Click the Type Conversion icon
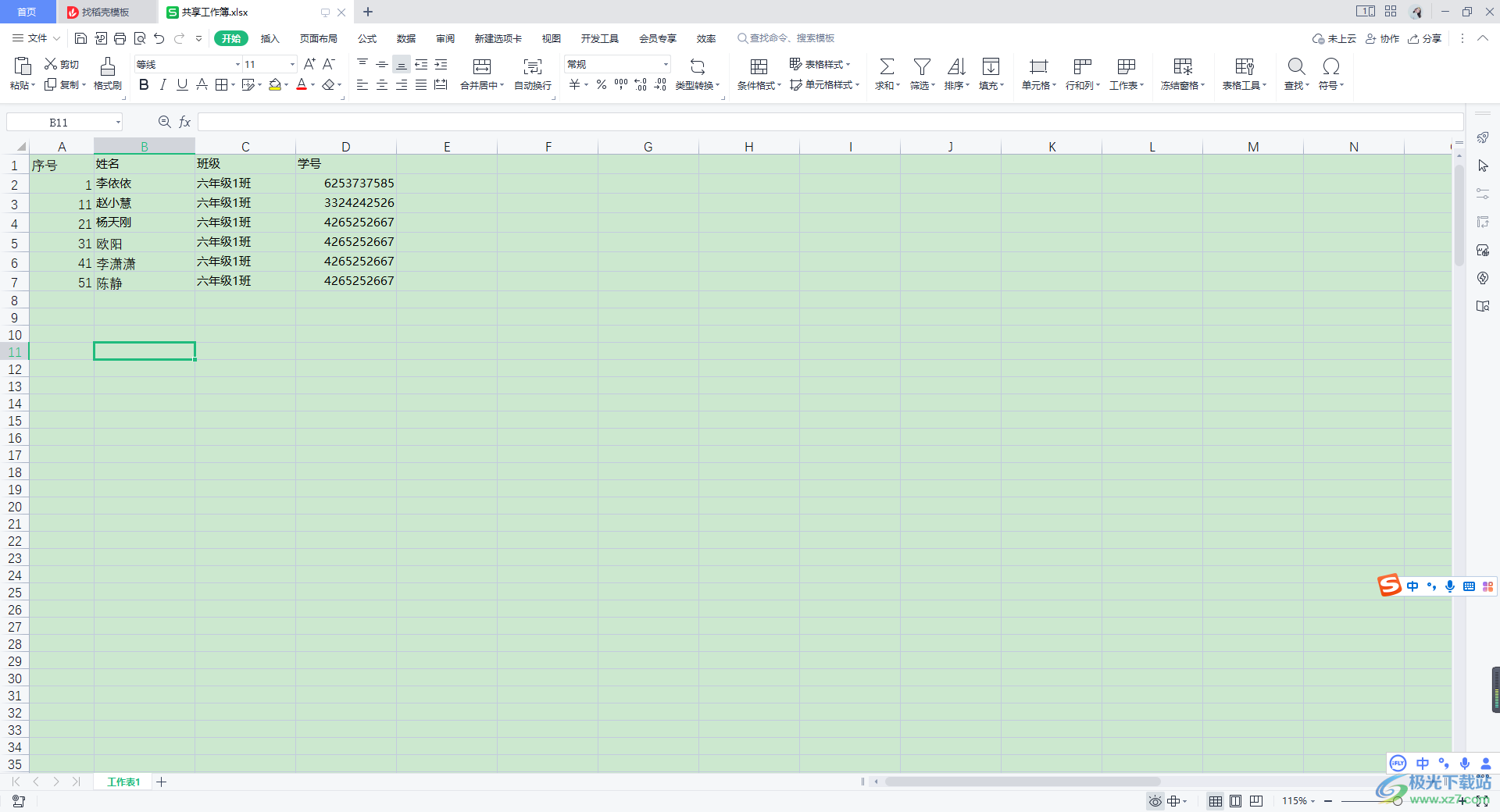This screenshot has width=1500, height=812. point(698,66)
